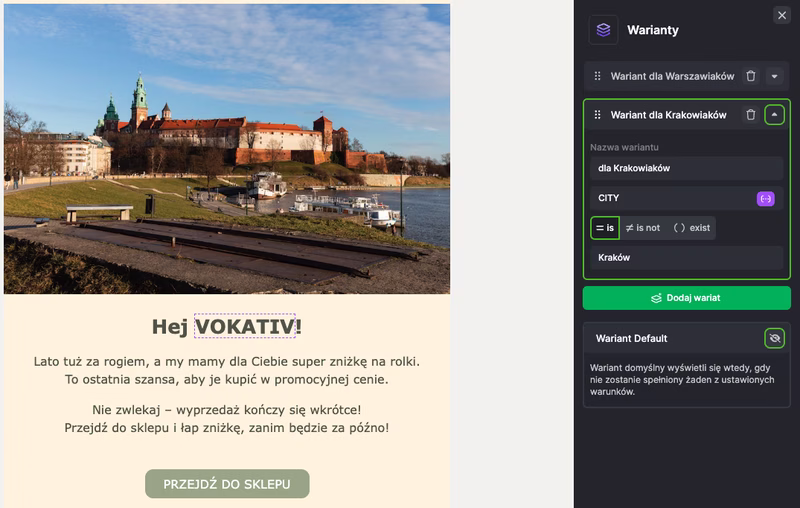The height and width of the screenshot is (508, 800).
Task: Click the Dodaj wariat button
Action: [x=686, y=298]
